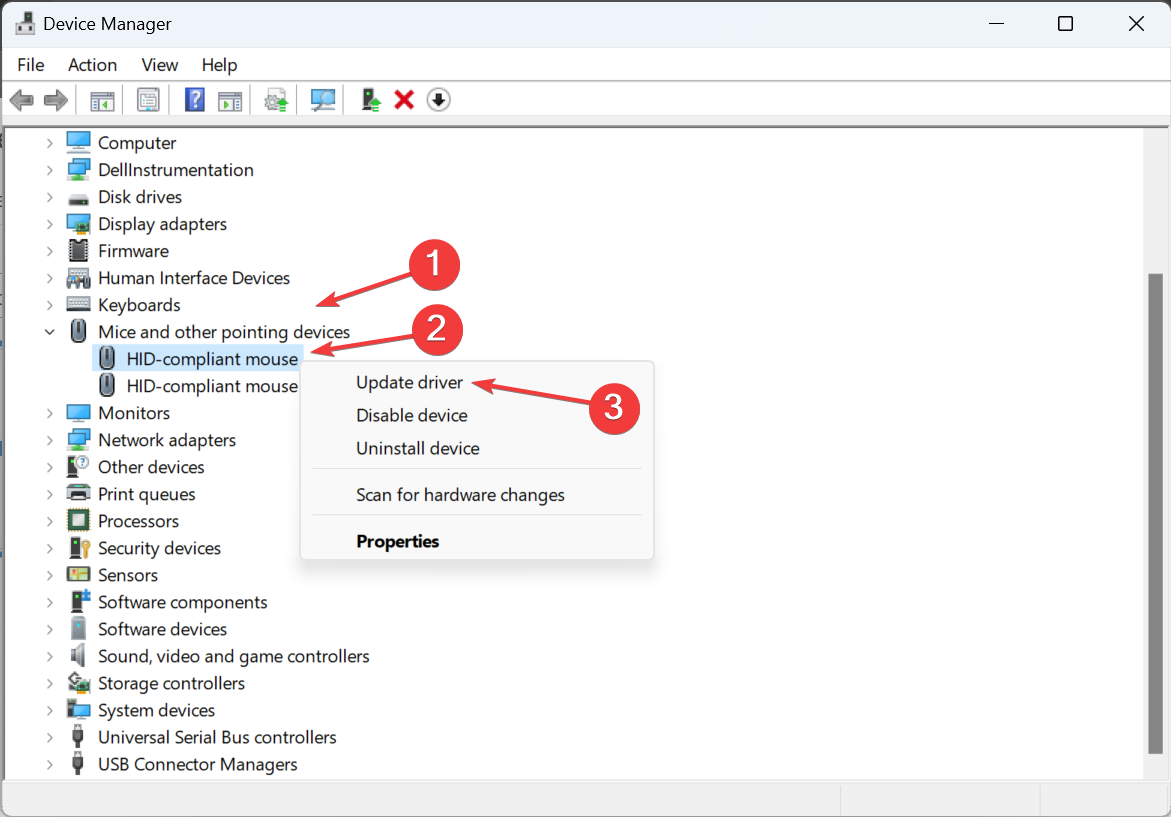This screenshot has width=1171, height=817.
Task: Open the View menu
Action: pyautogui.click(x=159, y=65)
